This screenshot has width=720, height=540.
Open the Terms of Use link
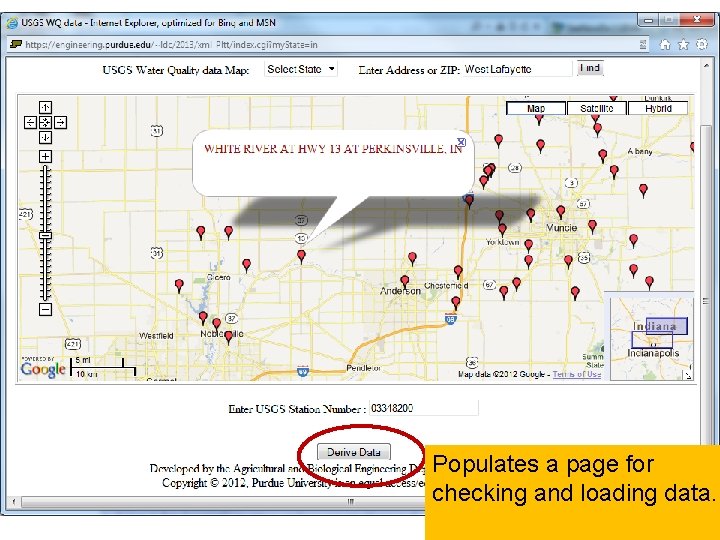coord(576,374)
